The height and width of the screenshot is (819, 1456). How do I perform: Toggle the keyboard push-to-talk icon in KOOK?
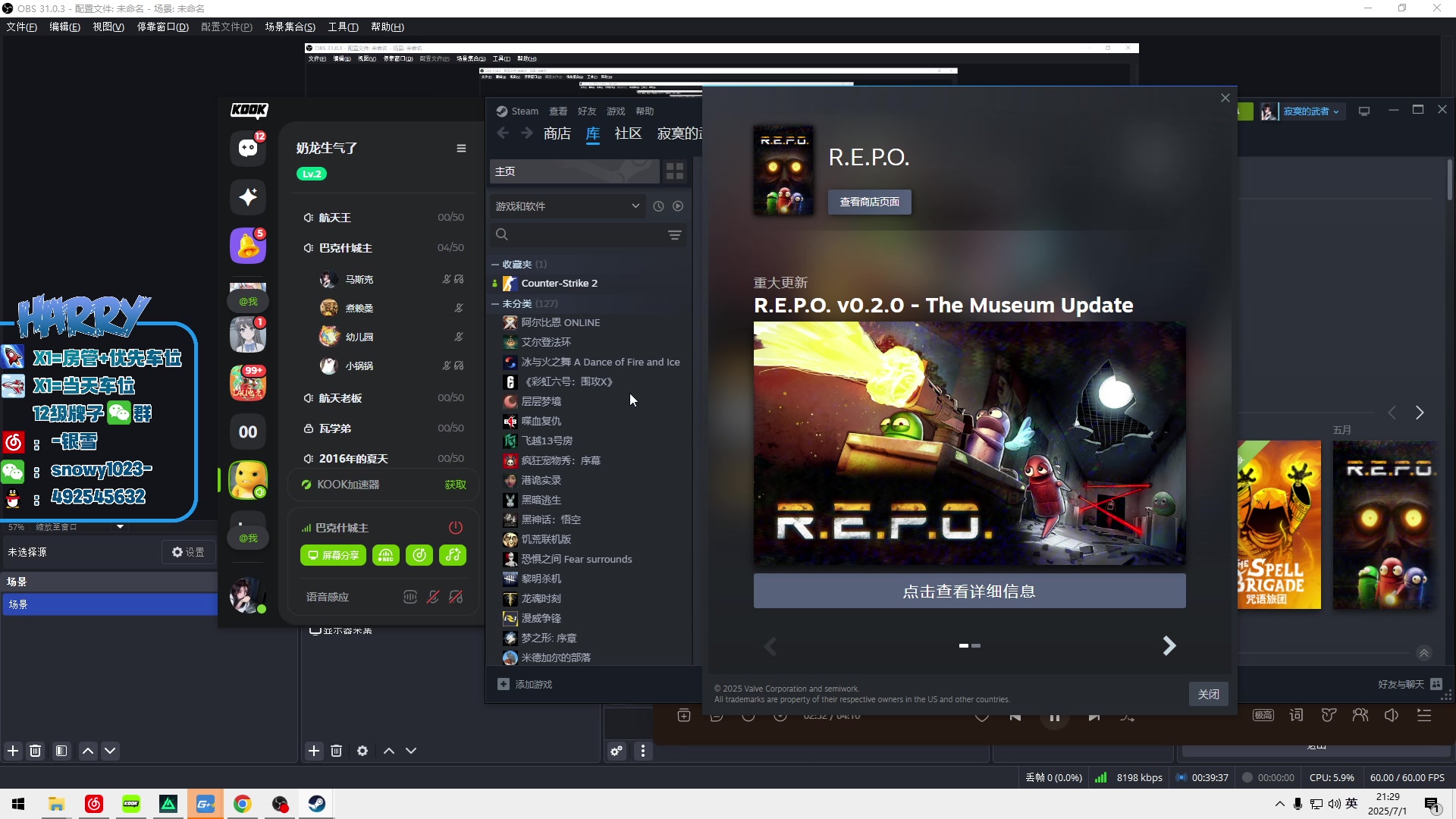pyautogui.click(x=410, y=598)
